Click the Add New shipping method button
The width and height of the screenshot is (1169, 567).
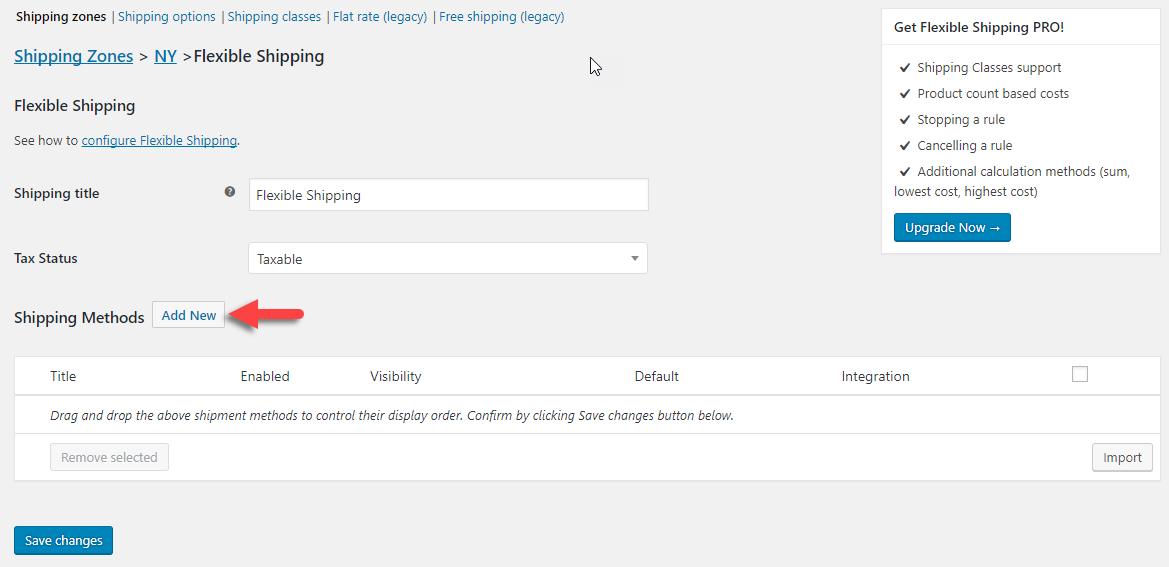[x=189, y=315]
